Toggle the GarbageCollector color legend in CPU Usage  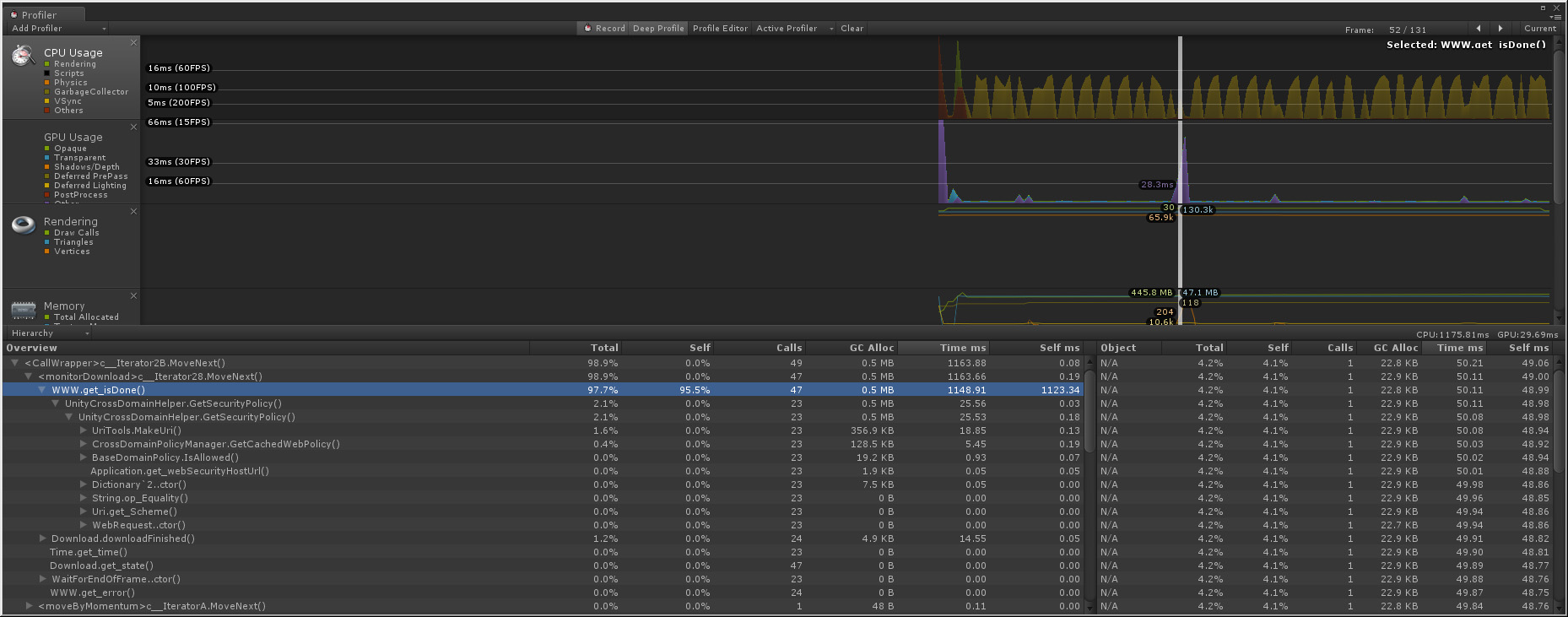pyautogui.click(x=47, y=92)
